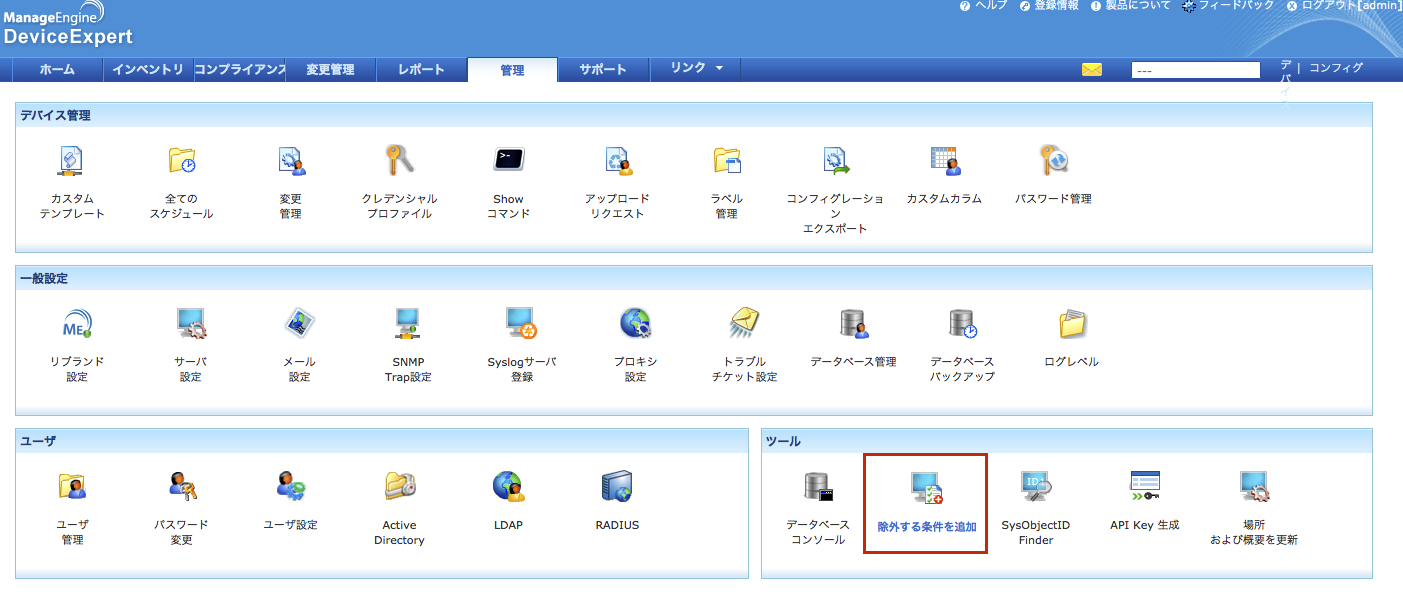Open パスワード管理 icon
Image resolution: width=1403 pixels, height=606 pixels.
click(x=1053, y=161)
